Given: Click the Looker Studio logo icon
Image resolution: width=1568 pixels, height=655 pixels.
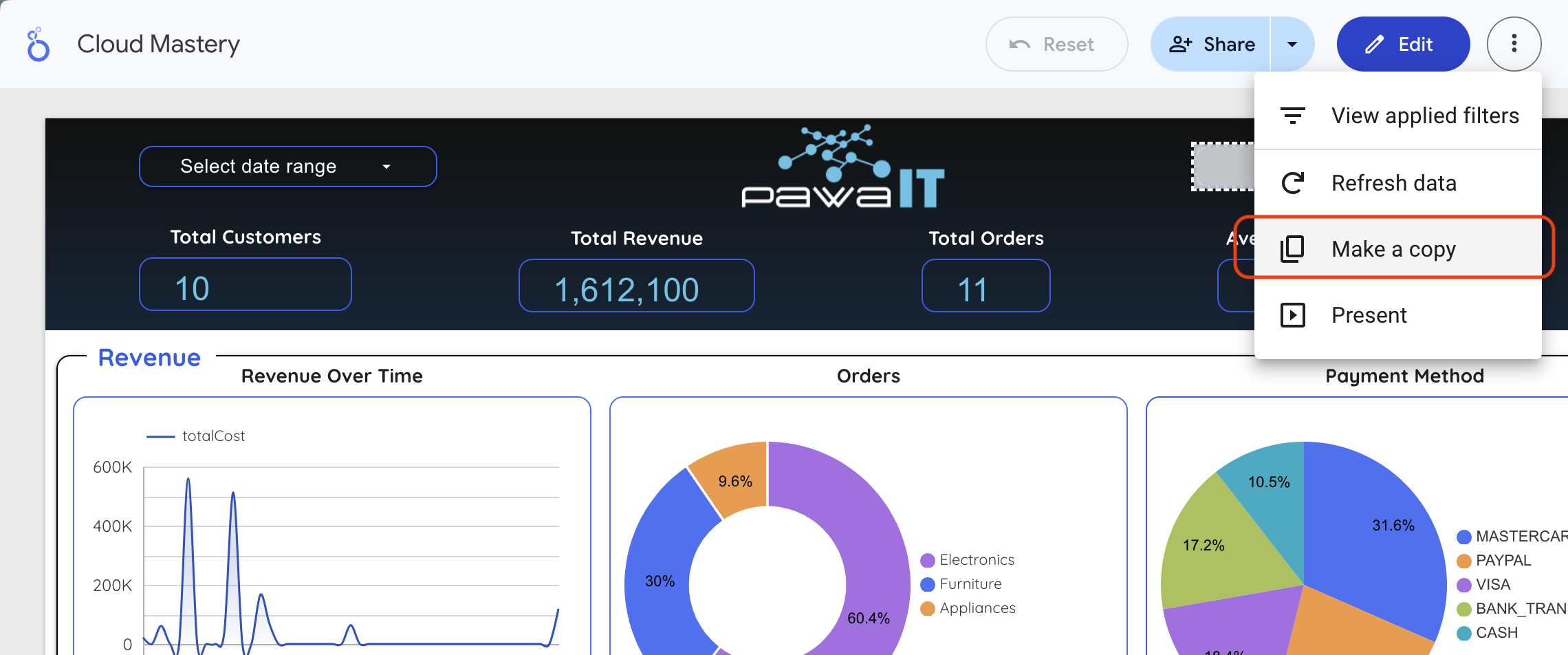Looking at the screenshot, I should pos(38,45).
